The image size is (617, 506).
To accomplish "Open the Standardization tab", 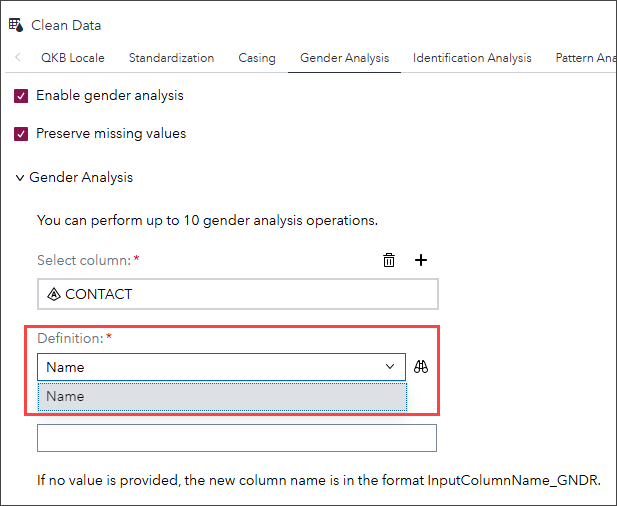I will [171, 58].
